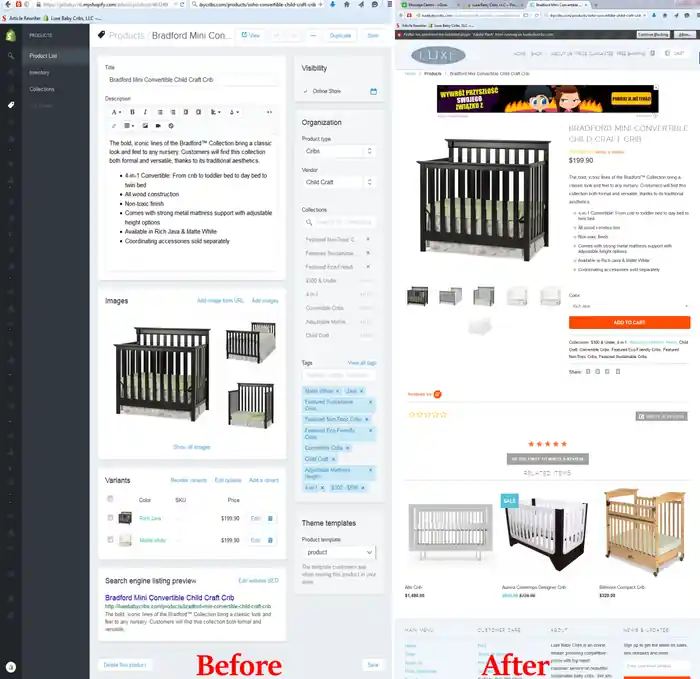Click View all tags link
Image resolution: width=700 pixels, height=679 pixels.
click(362, 363)
